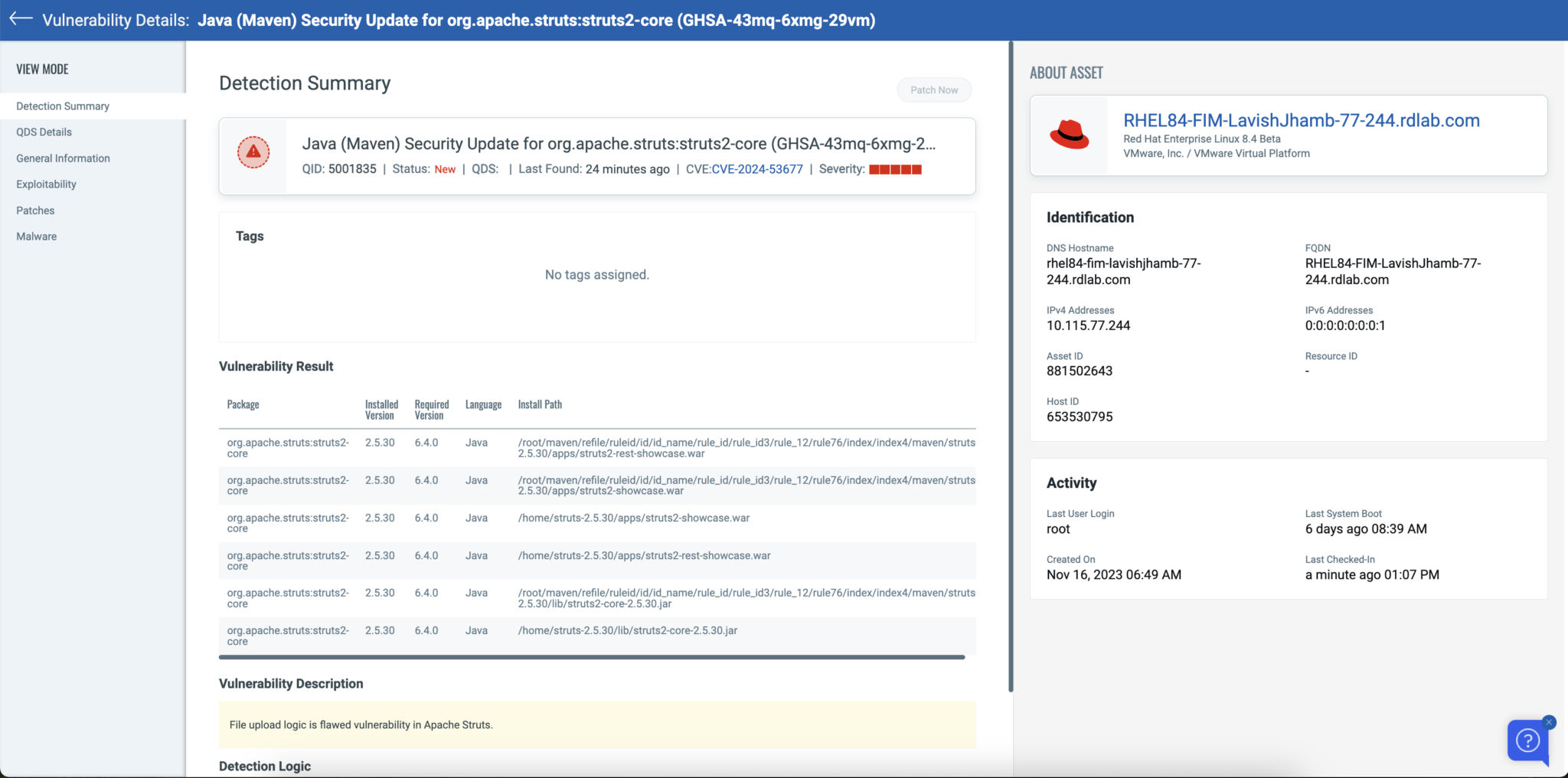Screen dimensions: 1568x778
Task: Select the Detection Summary sidebar entry
Action: 62,106
